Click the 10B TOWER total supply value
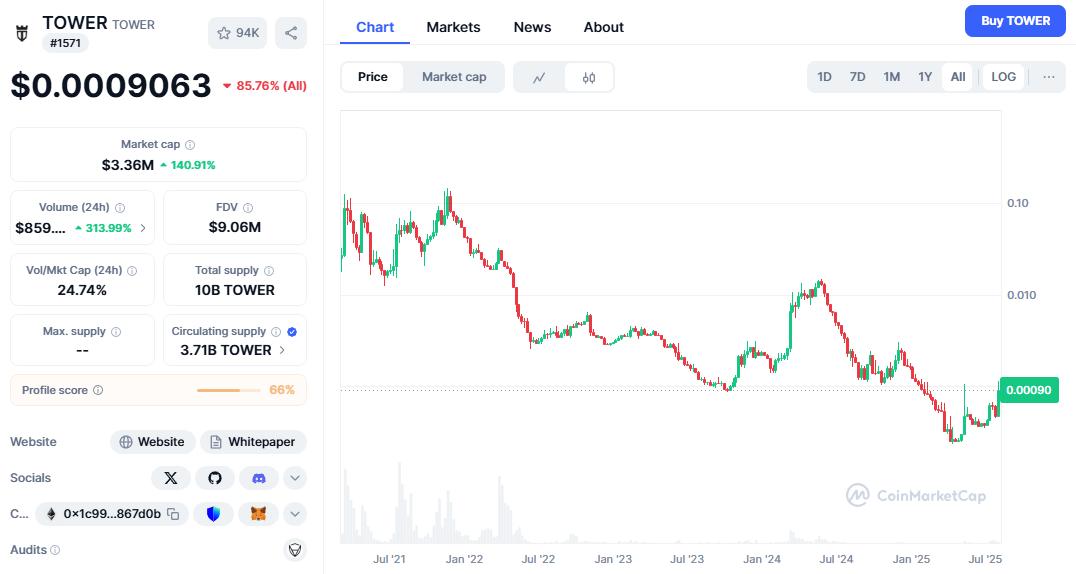Image resolution: width=1076 pixels, height=574 pixels. point(235,290)
